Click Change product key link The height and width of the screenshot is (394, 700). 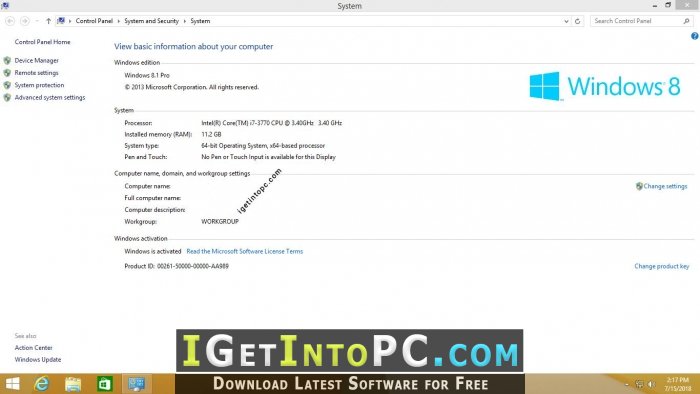click(x=662, y=266)
